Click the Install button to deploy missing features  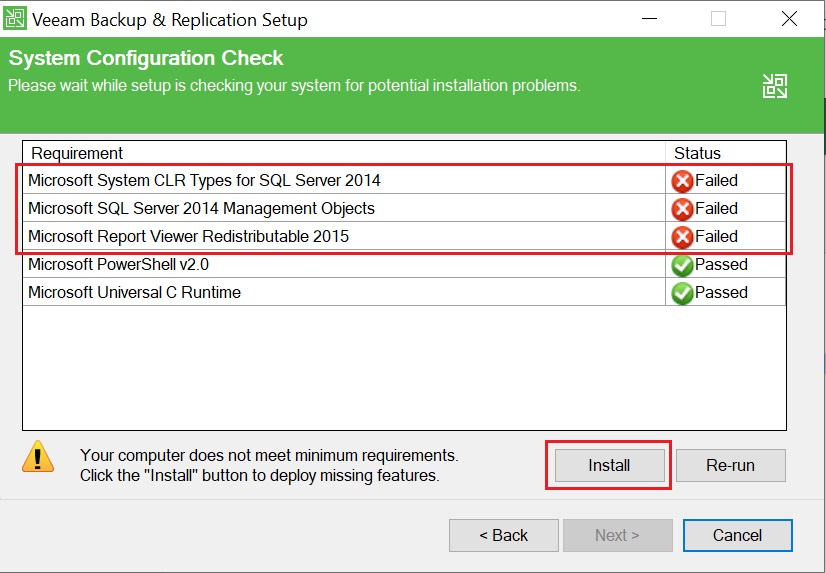609,465
